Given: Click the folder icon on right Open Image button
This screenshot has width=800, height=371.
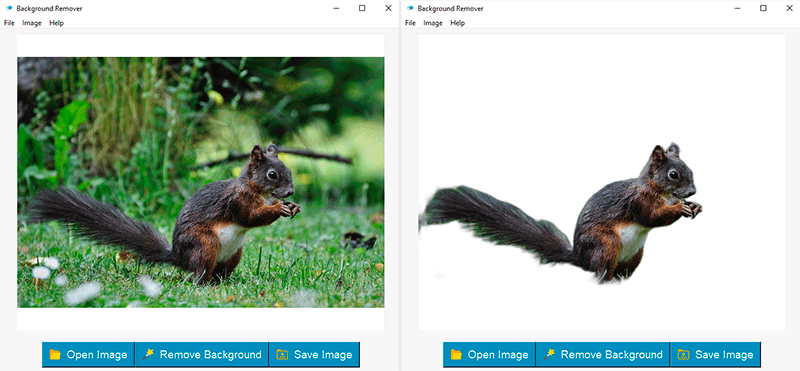Looking at the screenshot, I should pyautogui.click(x=456, y=355).
